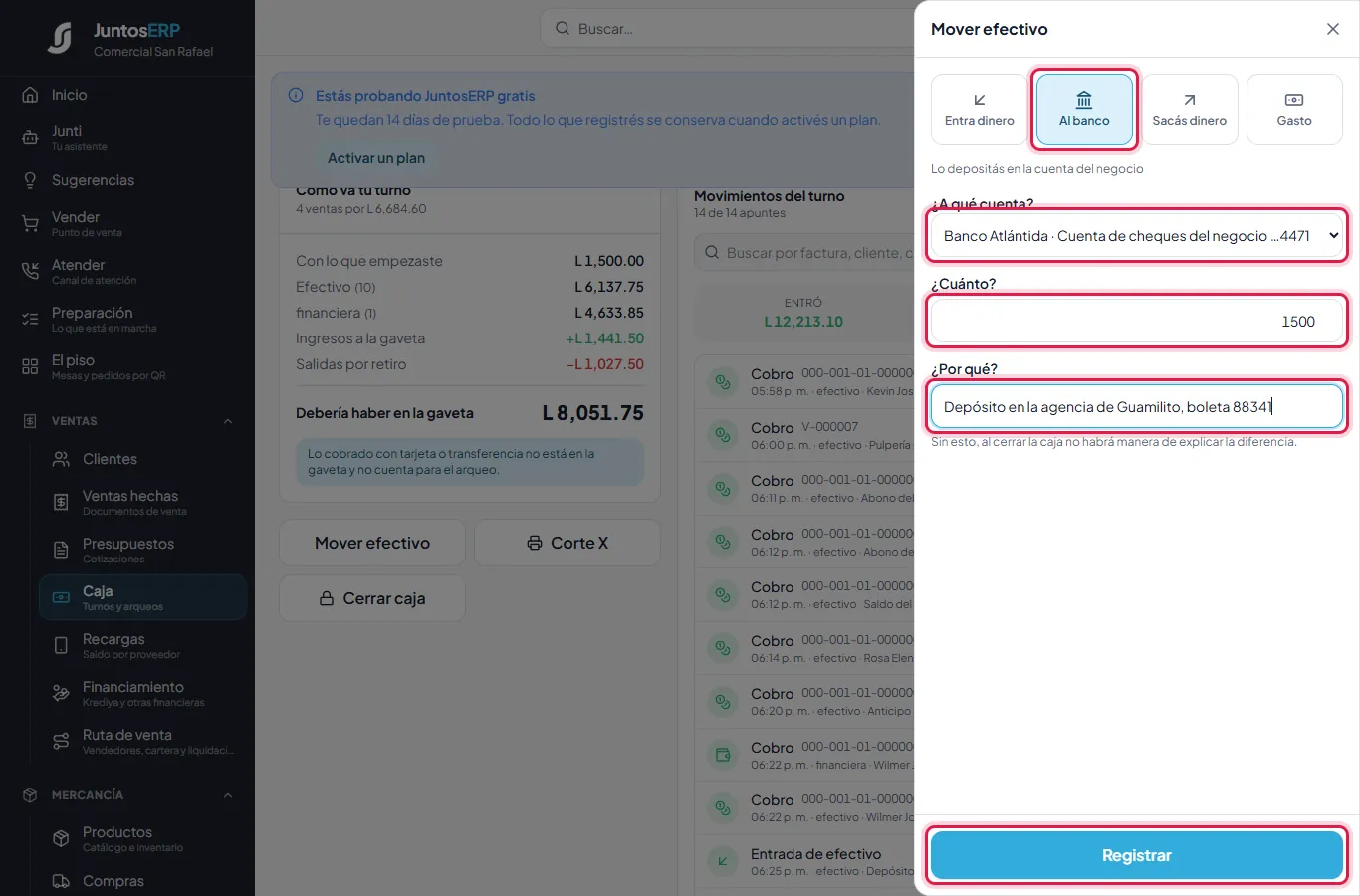Click the Corte X print button
This screenshot has height=896, width=1360.
(567, 543)
